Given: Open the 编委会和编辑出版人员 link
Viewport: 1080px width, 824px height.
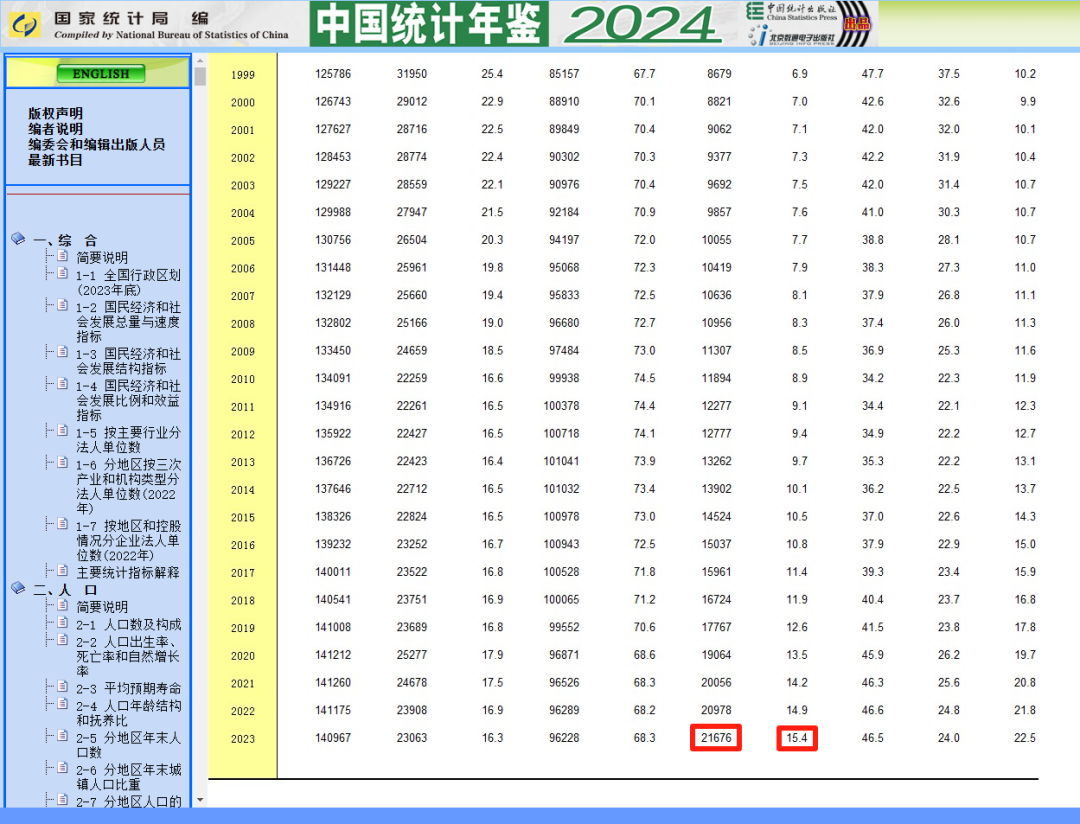Looking at the screenshot, I should click(96, 145).
